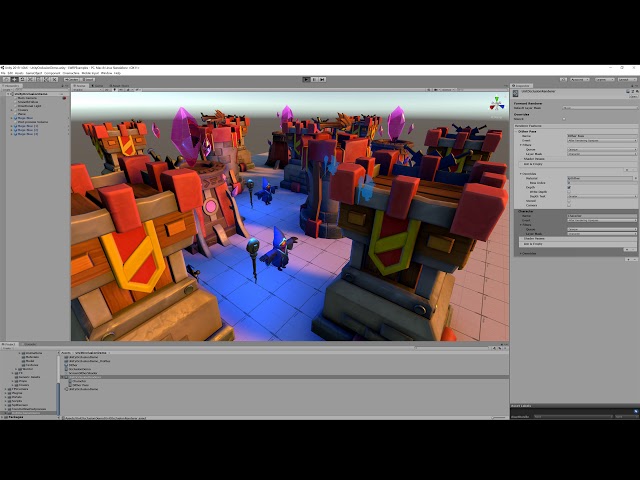Click the Pass Index input field

tap(602, 183)
